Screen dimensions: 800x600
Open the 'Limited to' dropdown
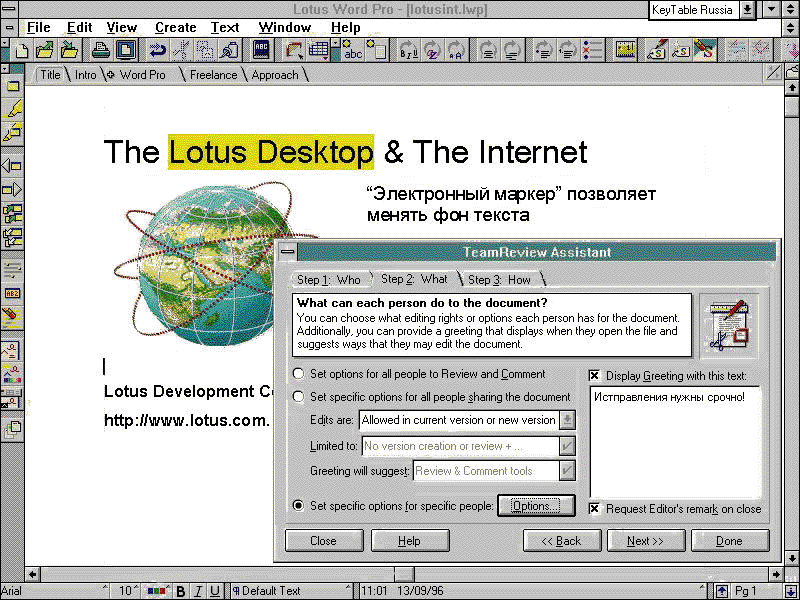click(x=567, y=445)
